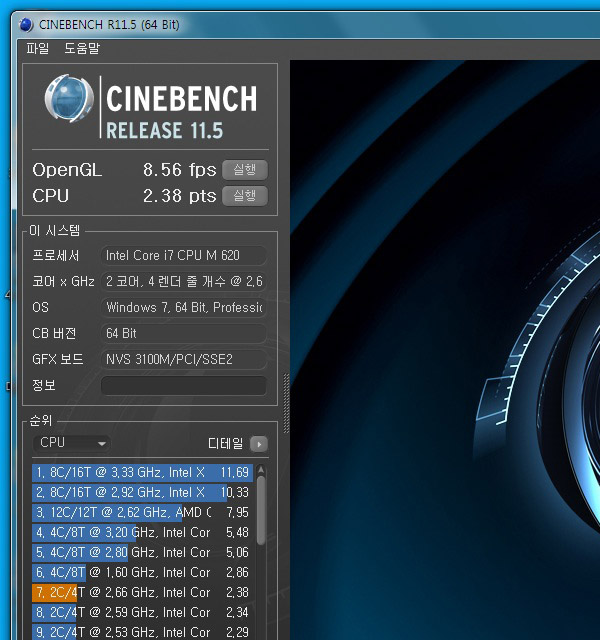Run the CPU benchmark with 실행

click(245, 196)
